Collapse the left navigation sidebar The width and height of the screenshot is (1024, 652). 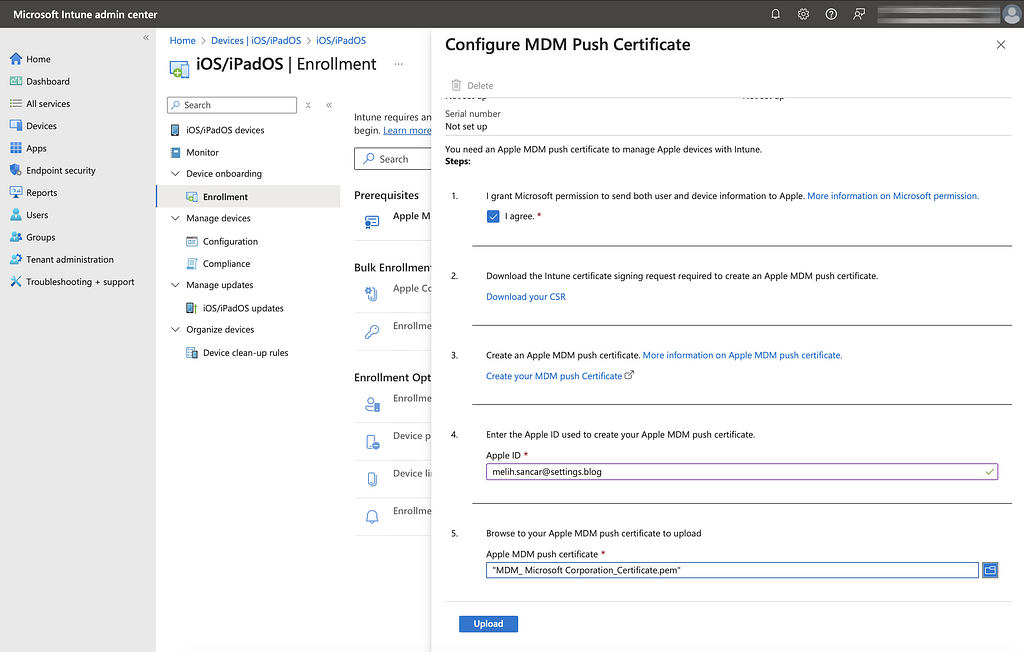point(146,38)
